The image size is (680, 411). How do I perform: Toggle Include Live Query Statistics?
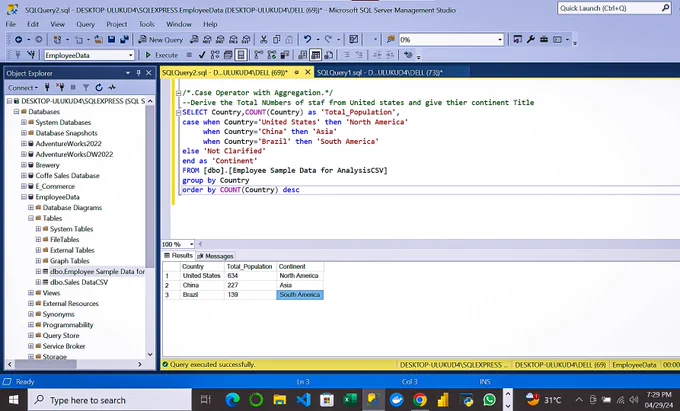coord(272,55)
